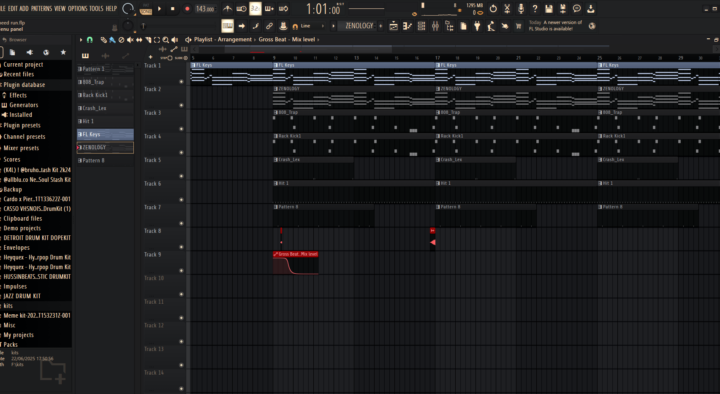Open the Line snap setting dropdown
This screenshot has height=394, width=720.
309,26
